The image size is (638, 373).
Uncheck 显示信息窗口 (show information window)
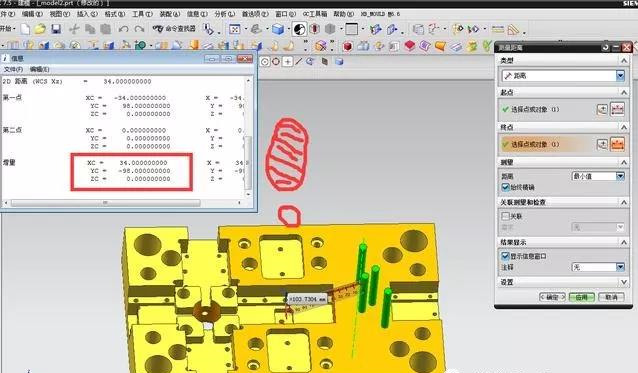tap(505, 256)
